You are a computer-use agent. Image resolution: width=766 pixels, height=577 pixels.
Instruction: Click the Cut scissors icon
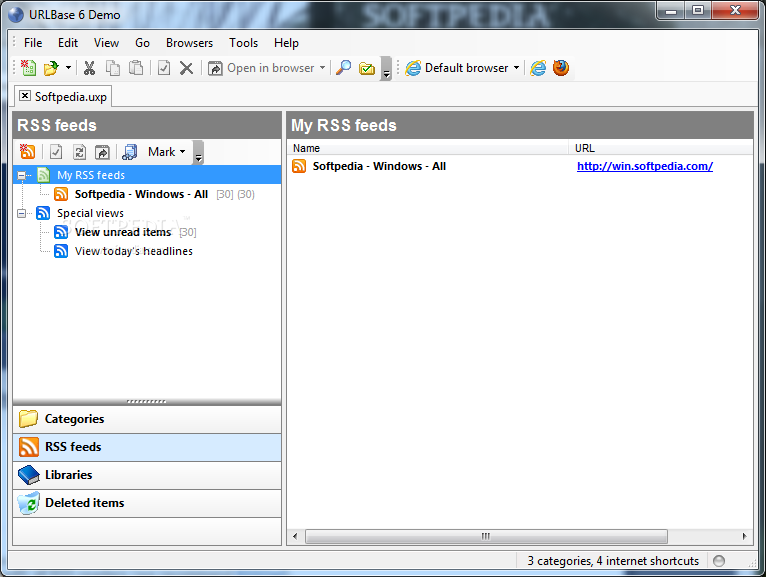coord(89,68)
